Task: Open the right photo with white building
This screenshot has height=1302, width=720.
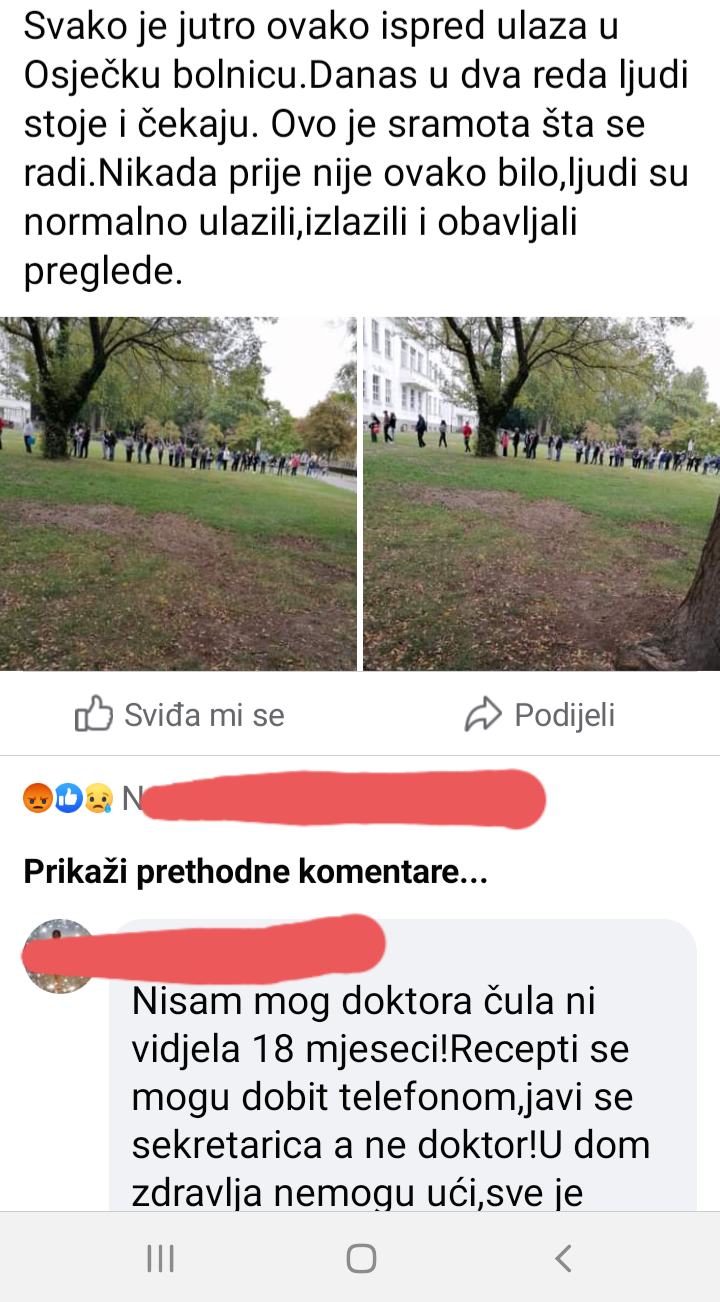Action: pyautogui.click(x=541, y=494)
